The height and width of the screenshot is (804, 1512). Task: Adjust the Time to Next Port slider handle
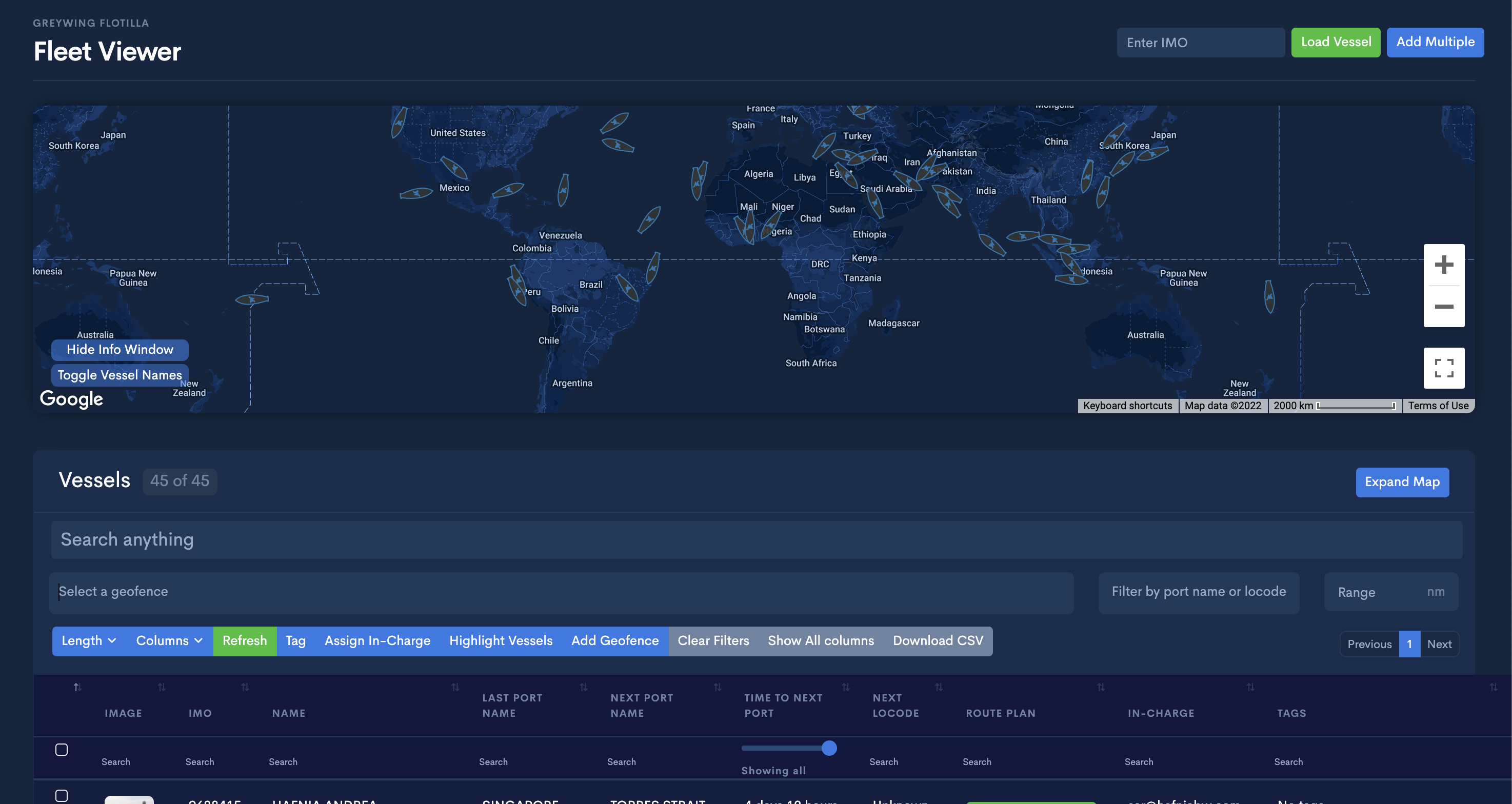pos(829,748)
